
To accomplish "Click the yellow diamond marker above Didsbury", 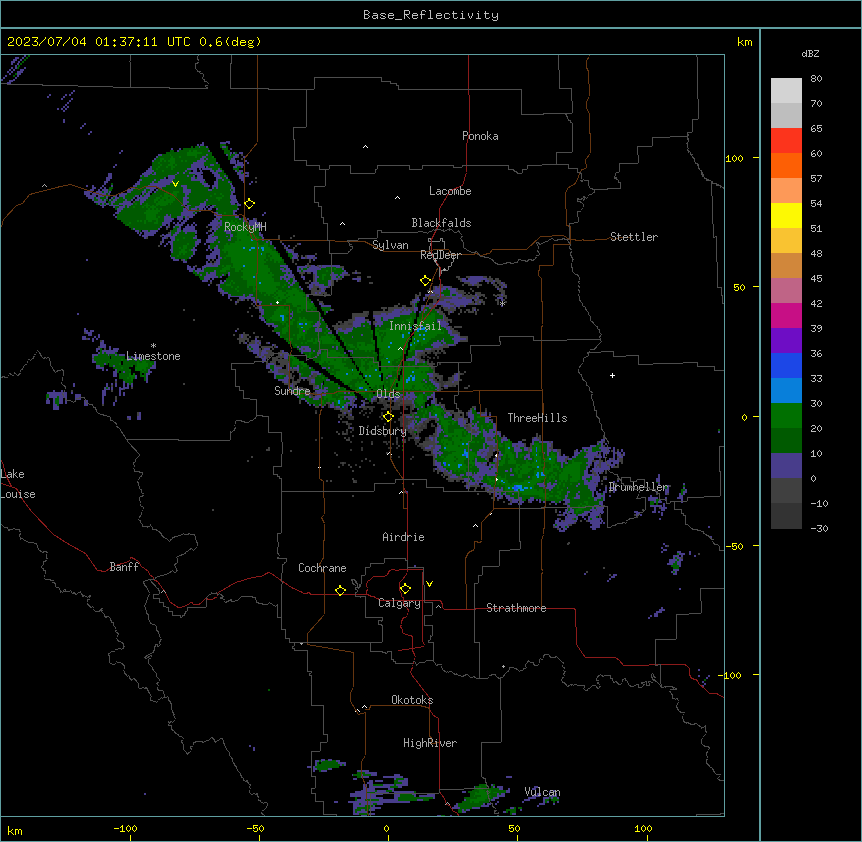I will tap(388, 417).
